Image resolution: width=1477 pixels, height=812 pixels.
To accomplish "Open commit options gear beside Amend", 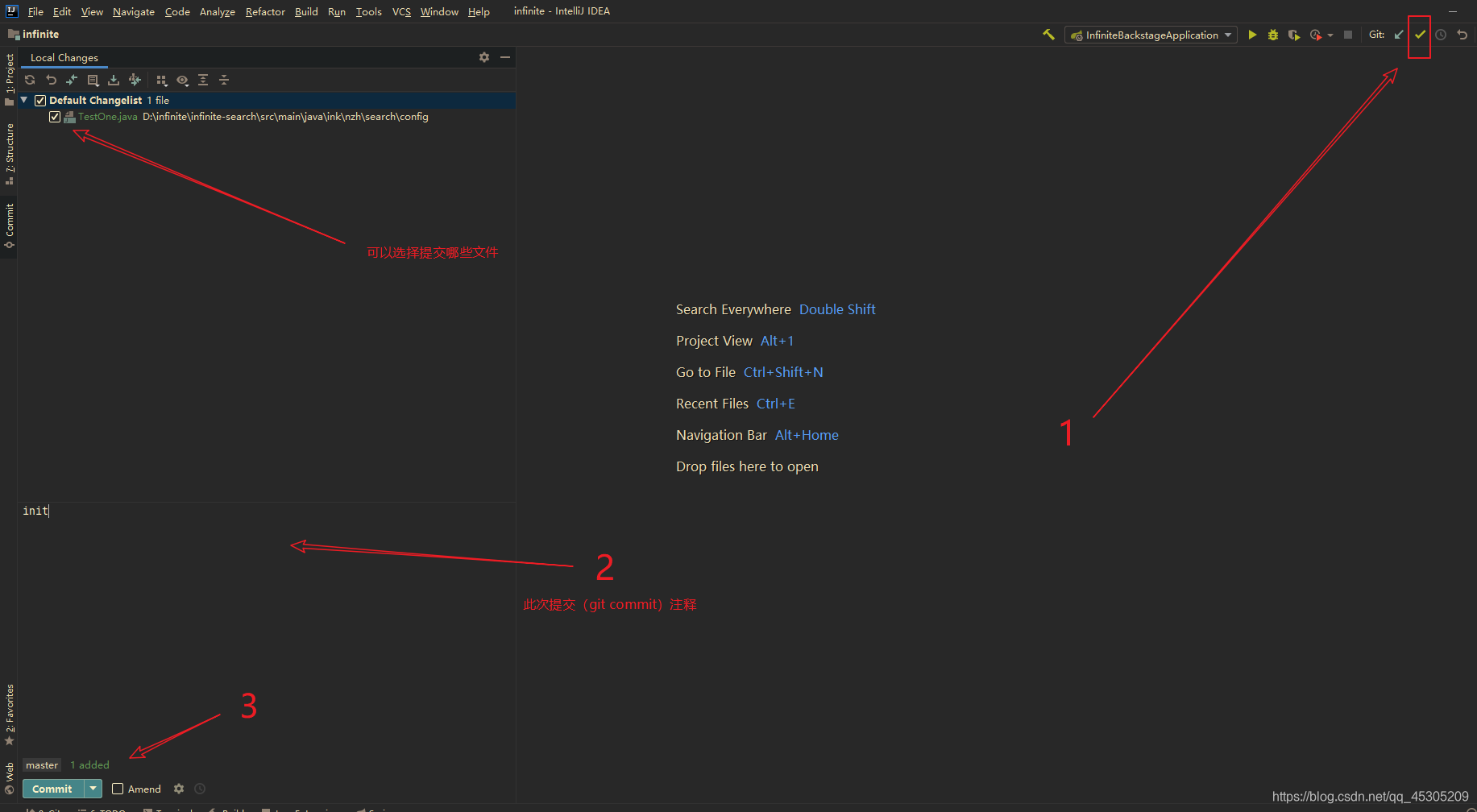I will tap(179, 789).
